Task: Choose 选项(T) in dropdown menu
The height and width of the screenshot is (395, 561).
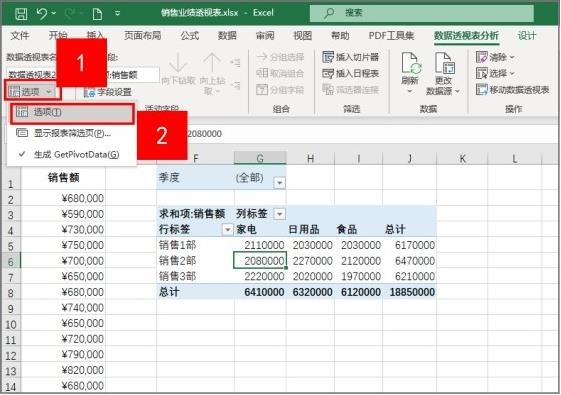Action: (72, 113)
